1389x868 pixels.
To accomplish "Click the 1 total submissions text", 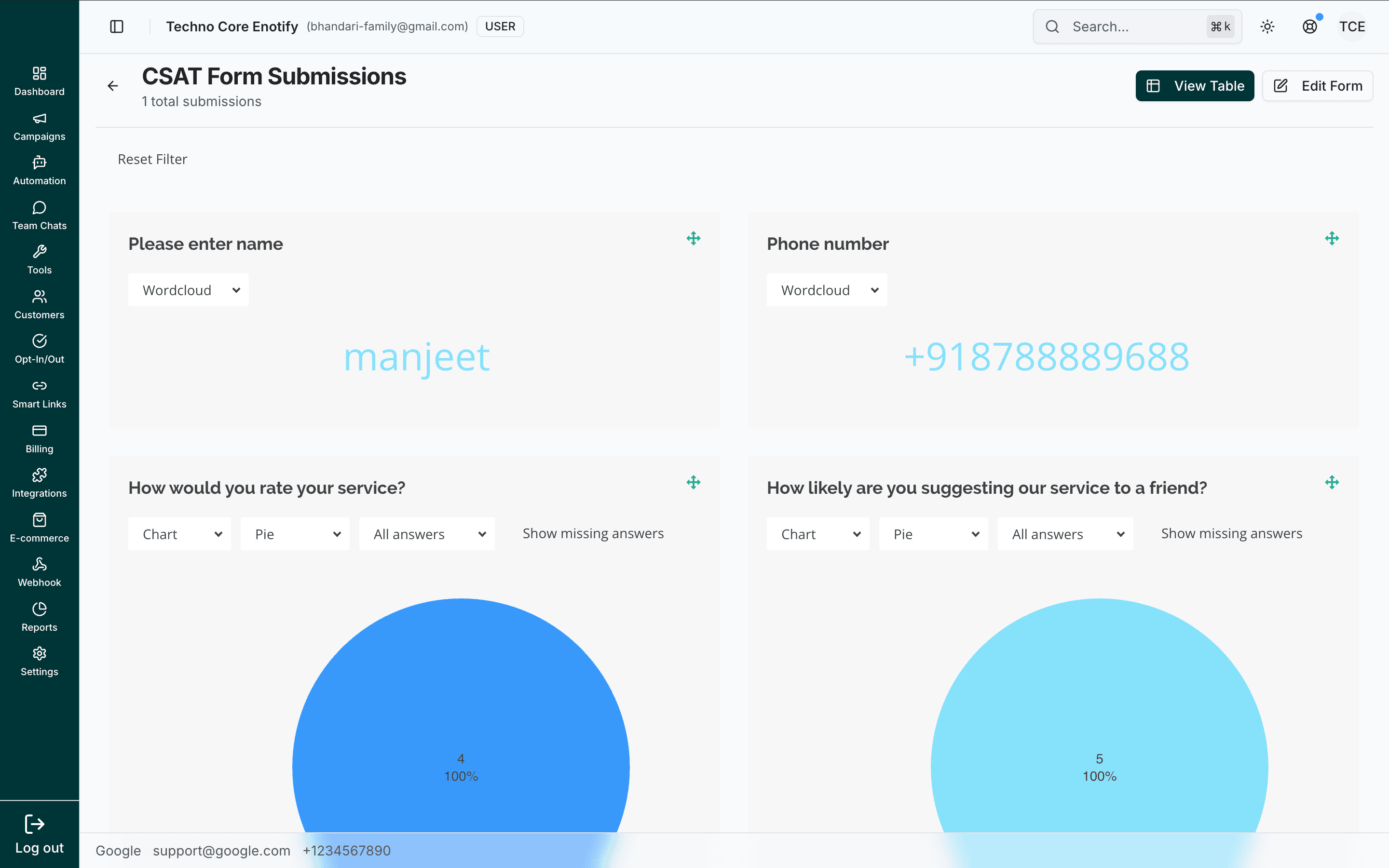I will tap(202, 101).
